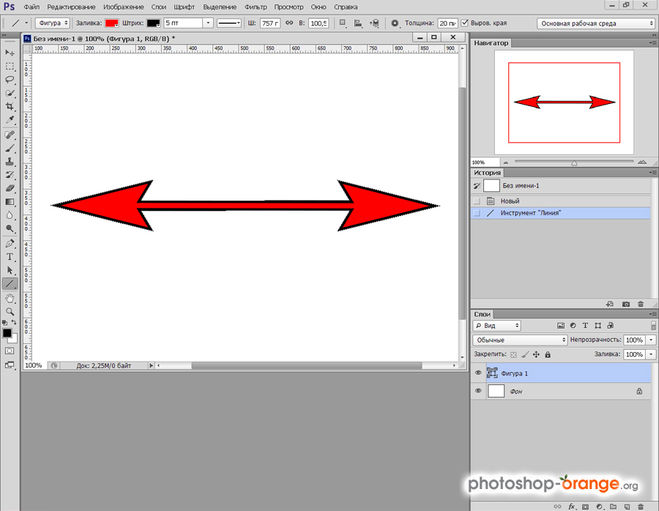Open the Редактирование menu
The height and width of the screenshot is (511, 659).
(x=71, y=7)
